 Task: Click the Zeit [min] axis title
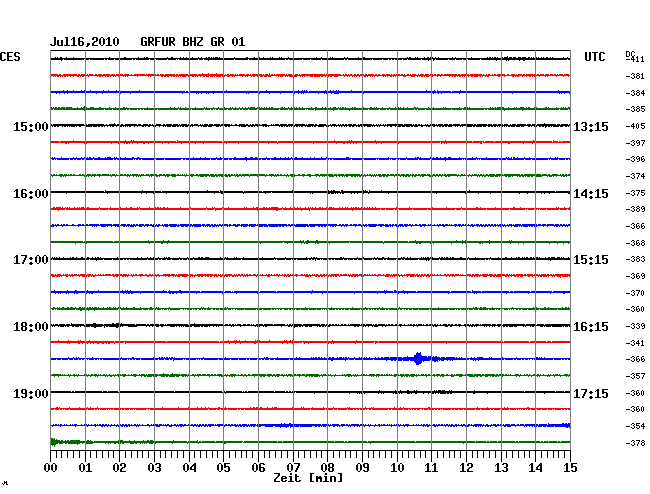point(308,478)
